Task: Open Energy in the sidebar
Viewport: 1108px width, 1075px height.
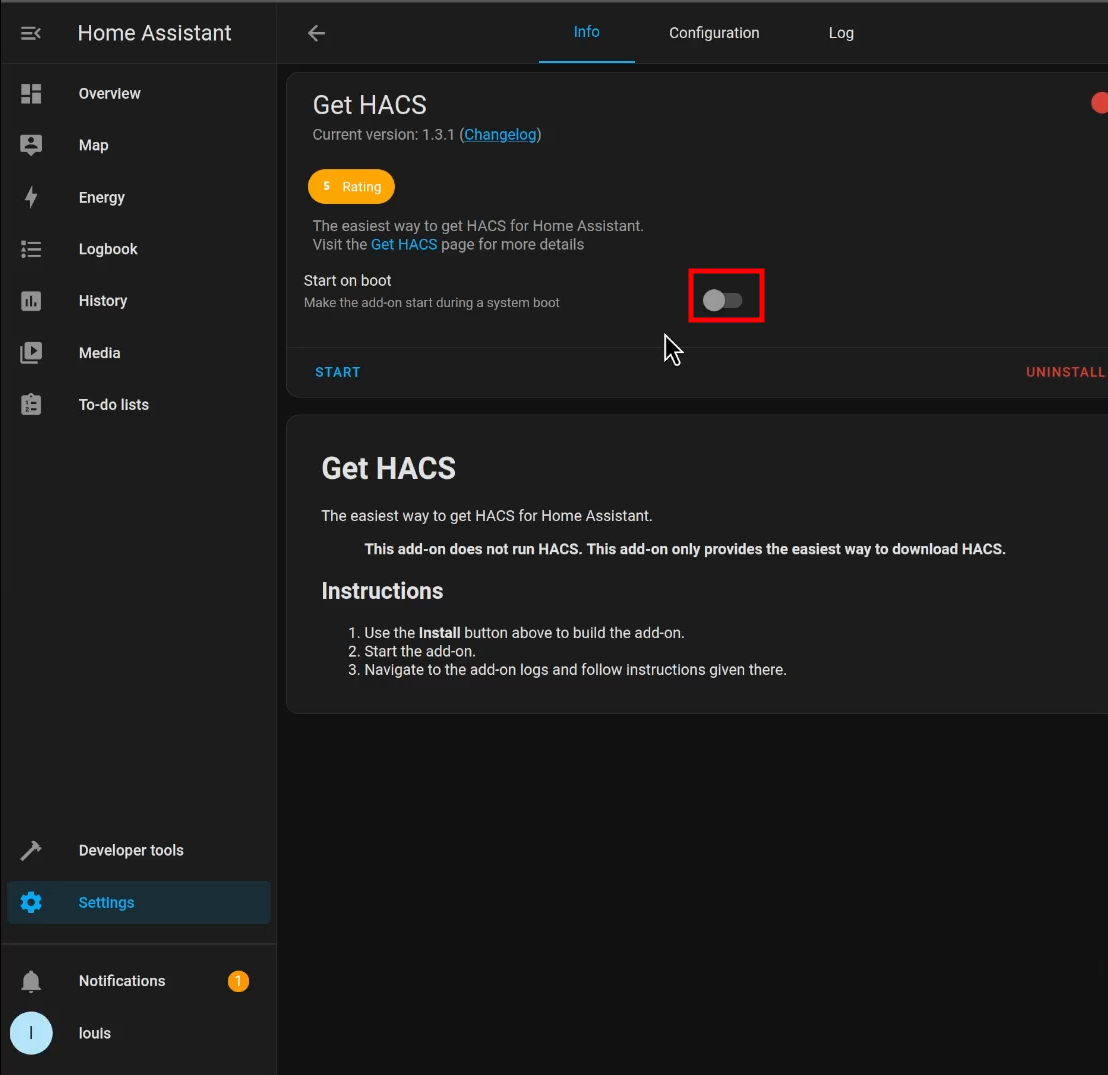Action: 139,197
